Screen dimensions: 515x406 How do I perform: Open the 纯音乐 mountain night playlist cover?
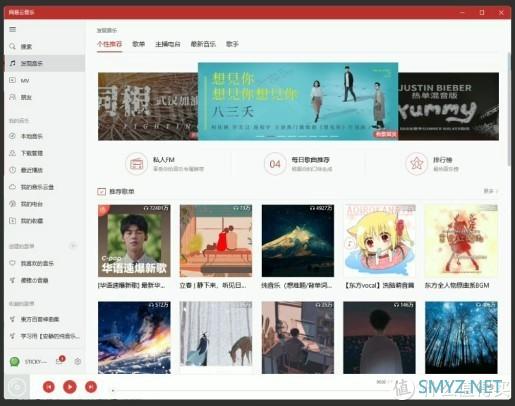(298, 241)
